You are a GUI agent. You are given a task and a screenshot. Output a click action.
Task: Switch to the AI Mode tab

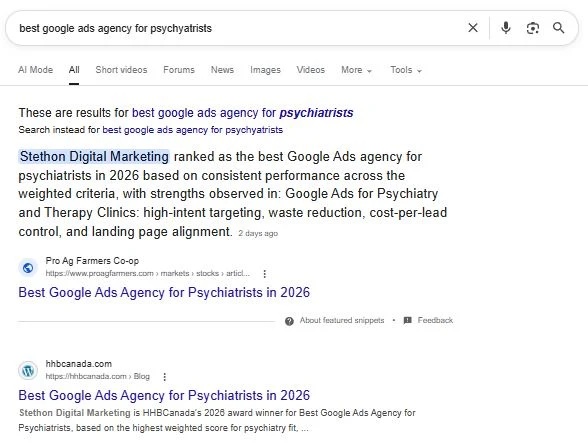click(x=36, y=70)
